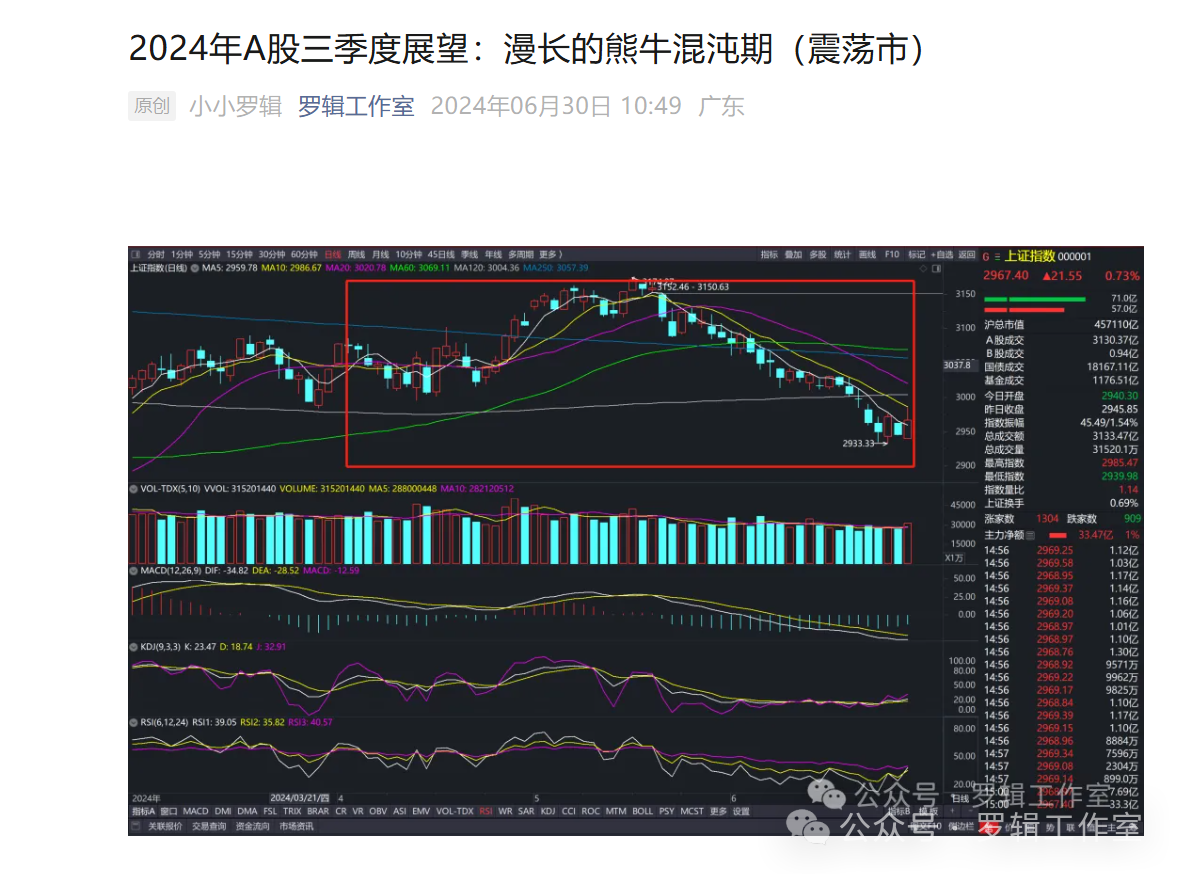Add to watchlist with +自选
Viewport: 1180px width, 874px height.
[x=942, y=255]
